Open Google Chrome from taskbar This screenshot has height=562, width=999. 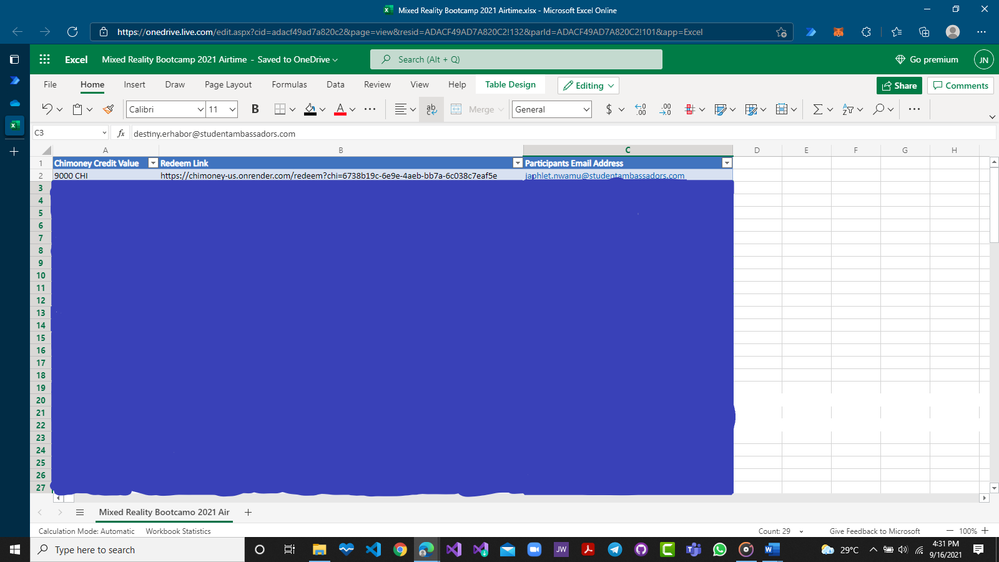click(400, 549)
